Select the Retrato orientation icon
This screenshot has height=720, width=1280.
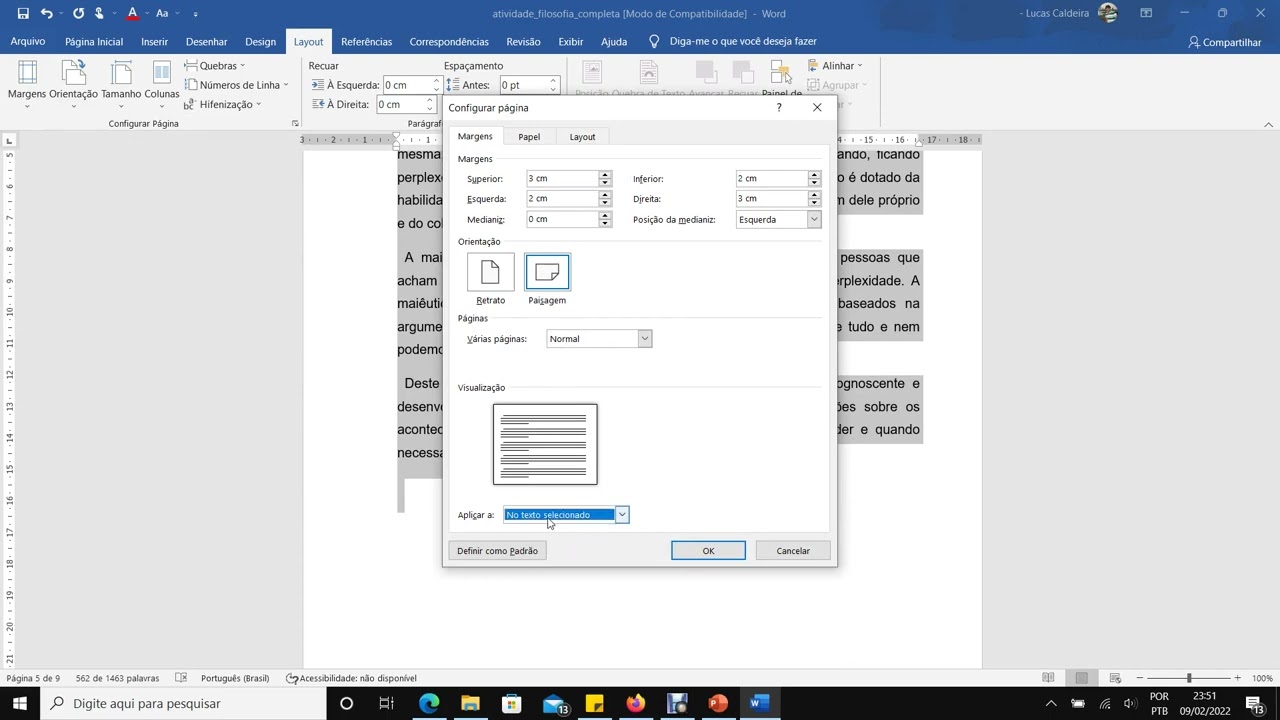pos(490,272)
